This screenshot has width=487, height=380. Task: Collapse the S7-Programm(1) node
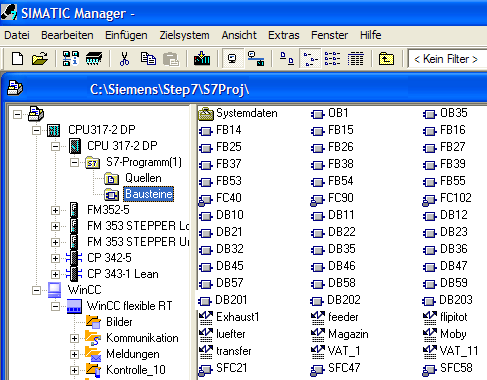(x=74, y=162)
